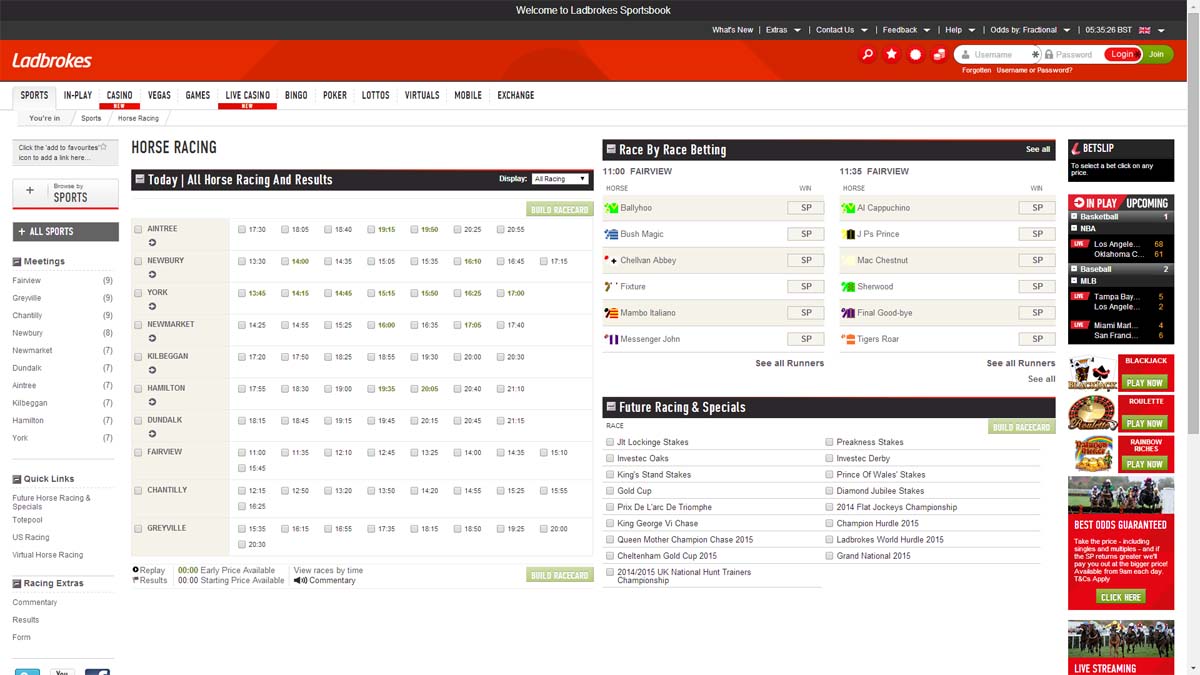Open the EXCHANGE tab
This screenshot has width=1200, height=675.
(x=516, y=96)
